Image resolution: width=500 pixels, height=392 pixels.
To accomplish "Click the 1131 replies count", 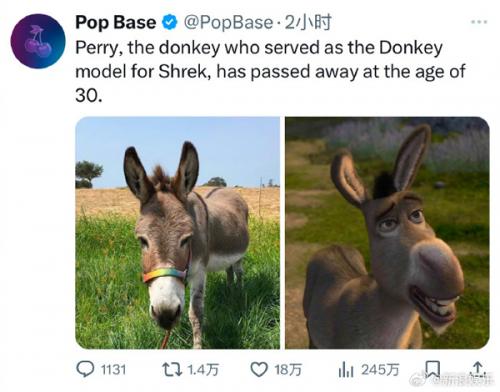I will [x=113, y=370].
